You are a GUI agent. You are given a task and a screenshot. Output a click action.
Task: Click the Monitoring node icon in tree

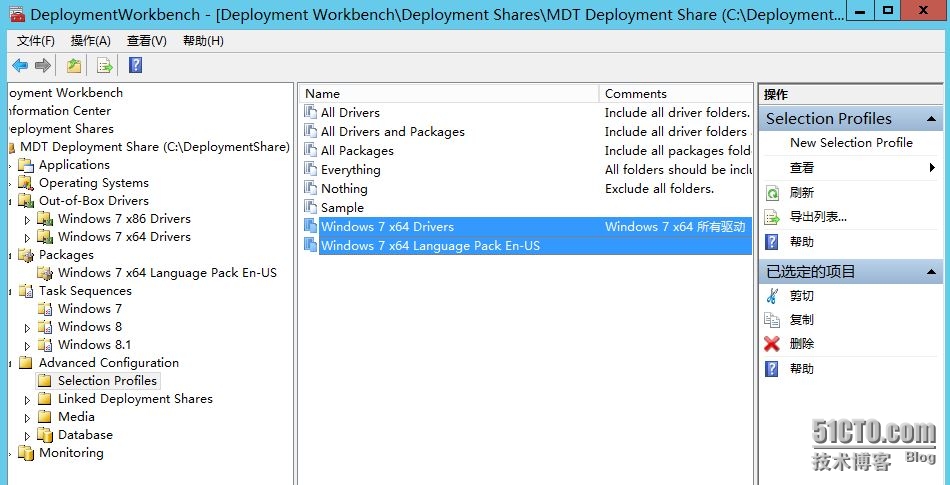click(x=25, y=453)
